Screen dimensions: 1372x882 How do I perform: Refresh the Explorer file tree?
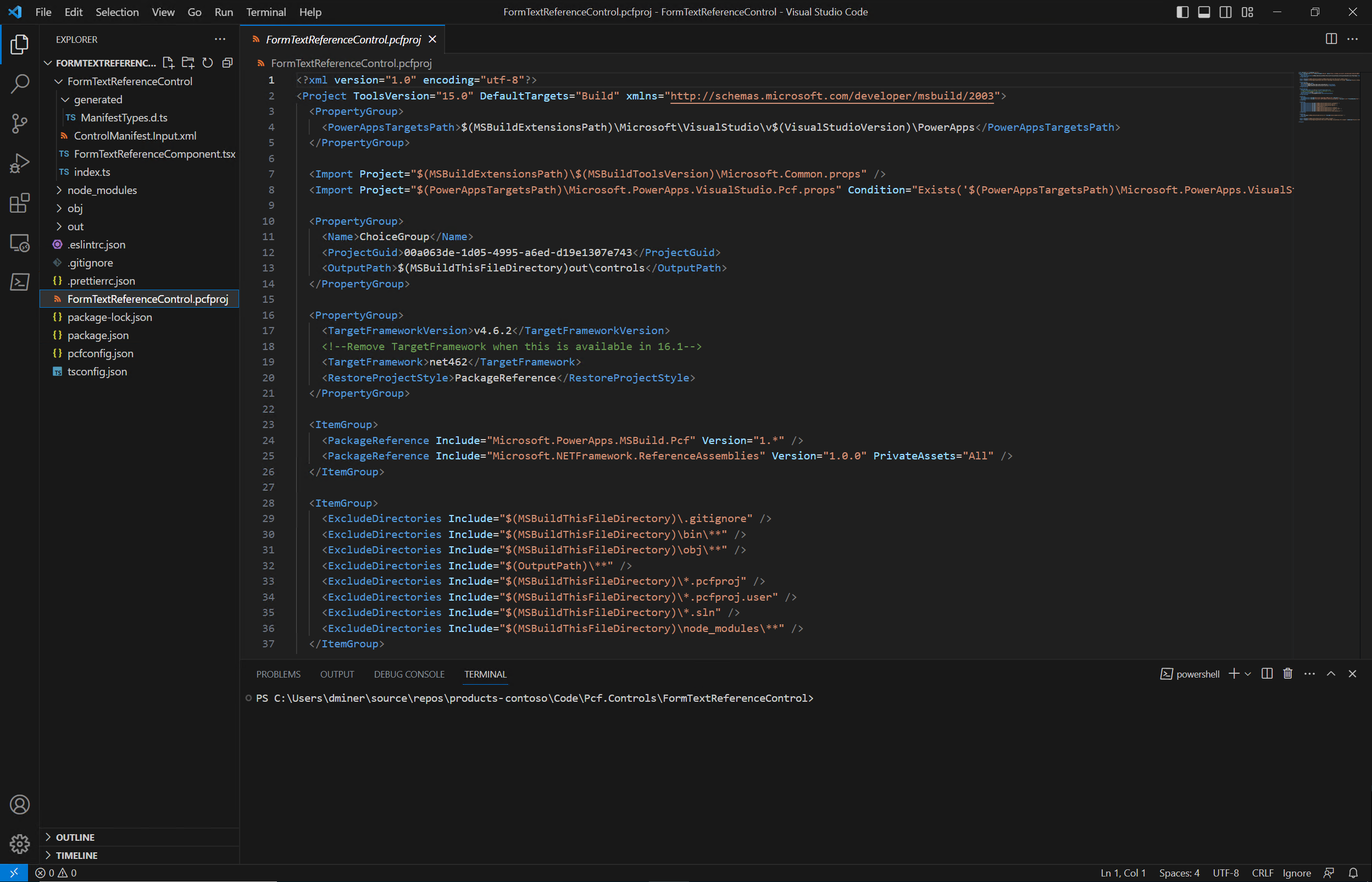pyautogui.click(x=208, y=63)
